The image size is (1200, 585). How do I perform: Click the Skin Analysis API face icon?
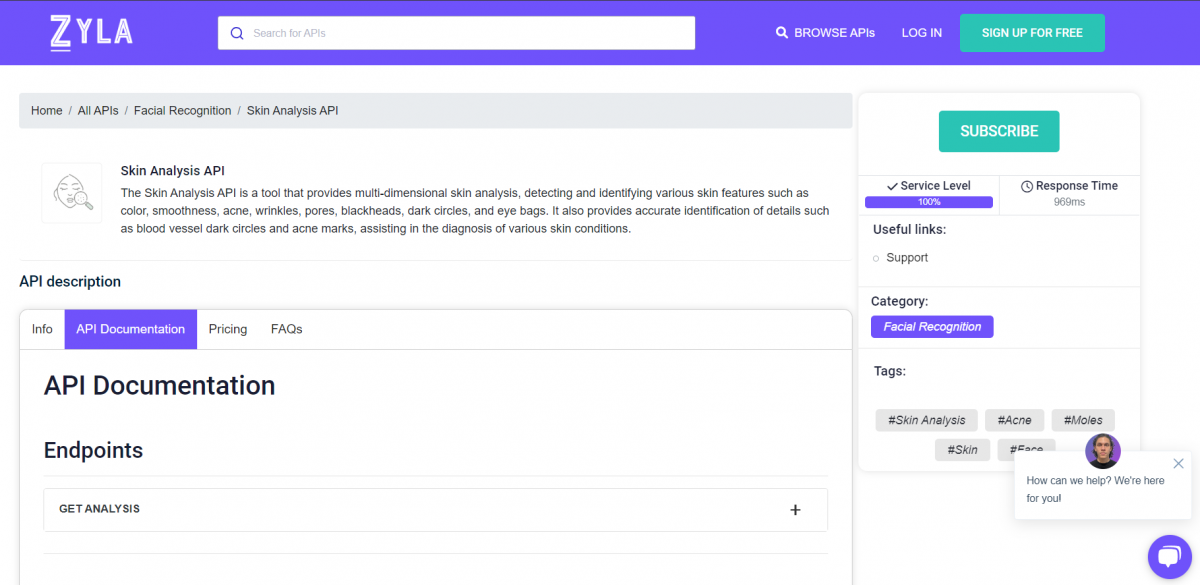pos(72,193)
